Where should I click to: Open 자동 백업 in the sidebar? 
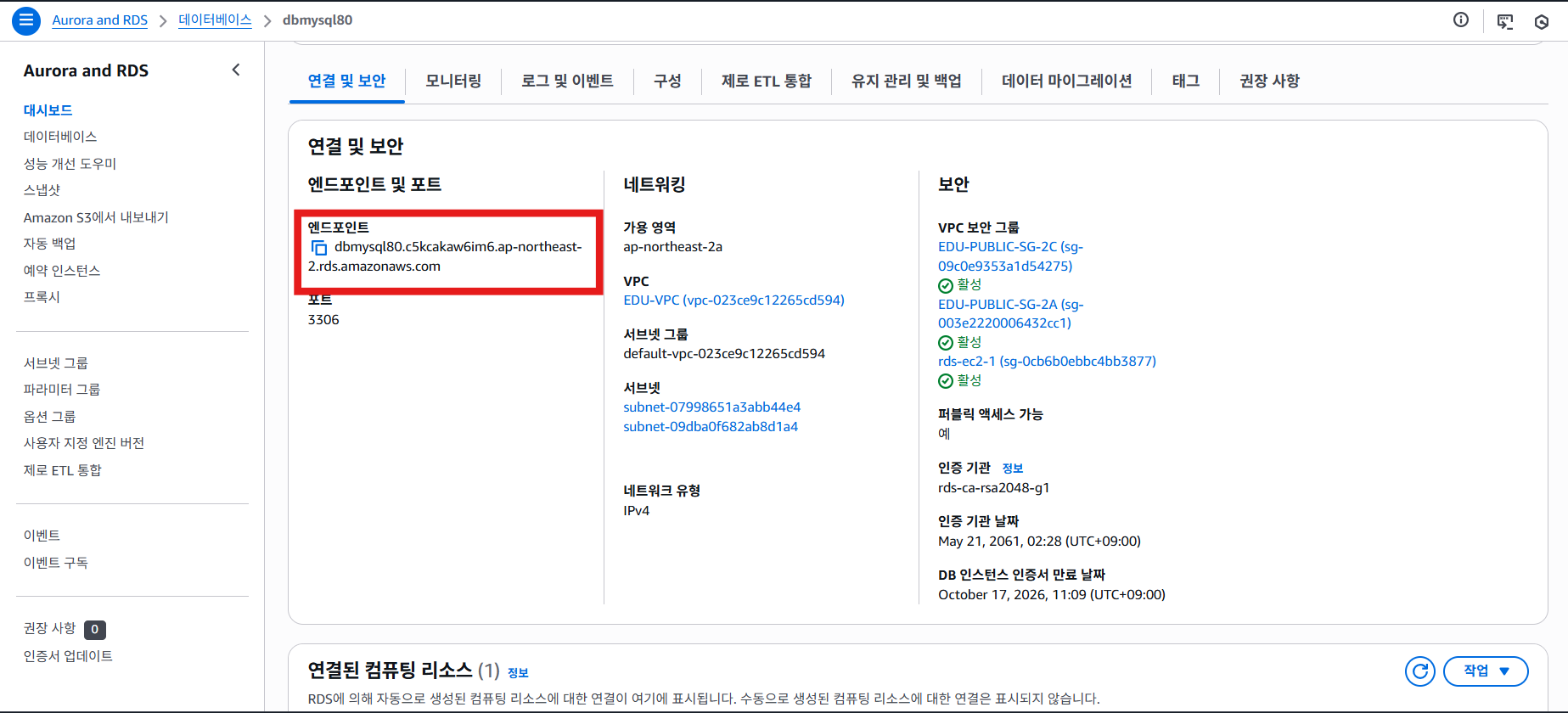pyautogui.click(x=49, y=244)
